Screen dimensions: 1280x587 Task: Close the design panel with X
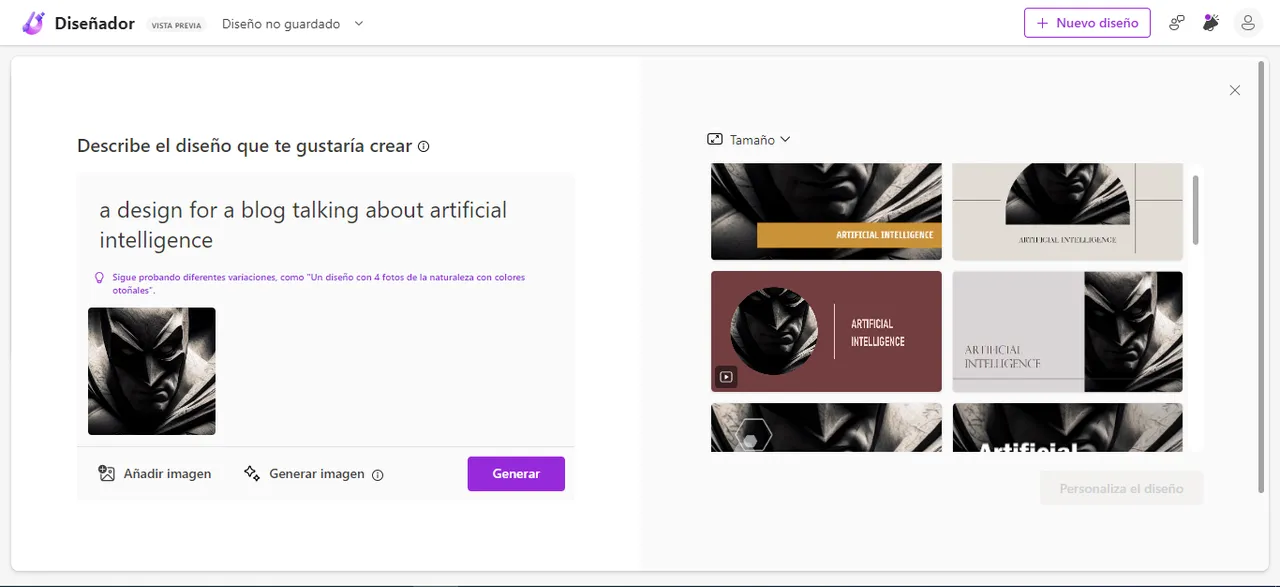(x=1235, y=90)
